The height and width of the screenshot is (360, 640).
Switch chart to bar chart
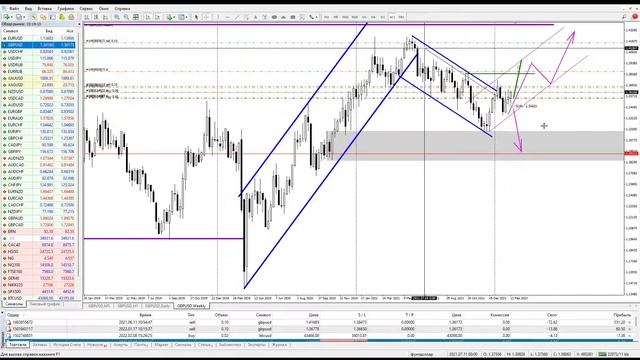(86, 17)
